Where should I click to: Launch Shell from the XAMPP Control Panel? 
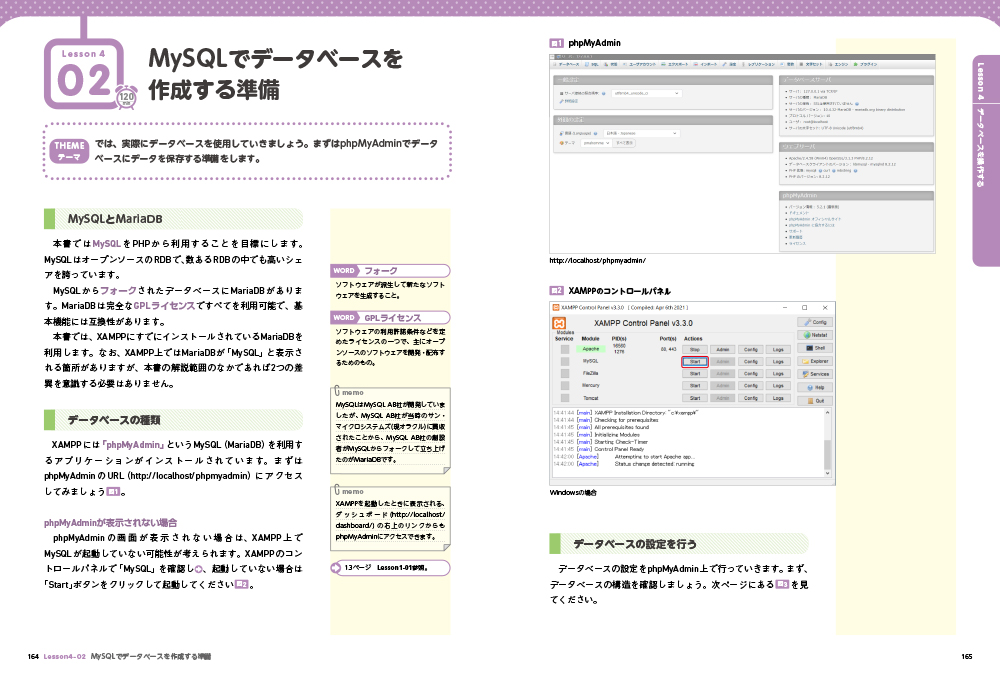pyautogui.click(x=815, y=348)
